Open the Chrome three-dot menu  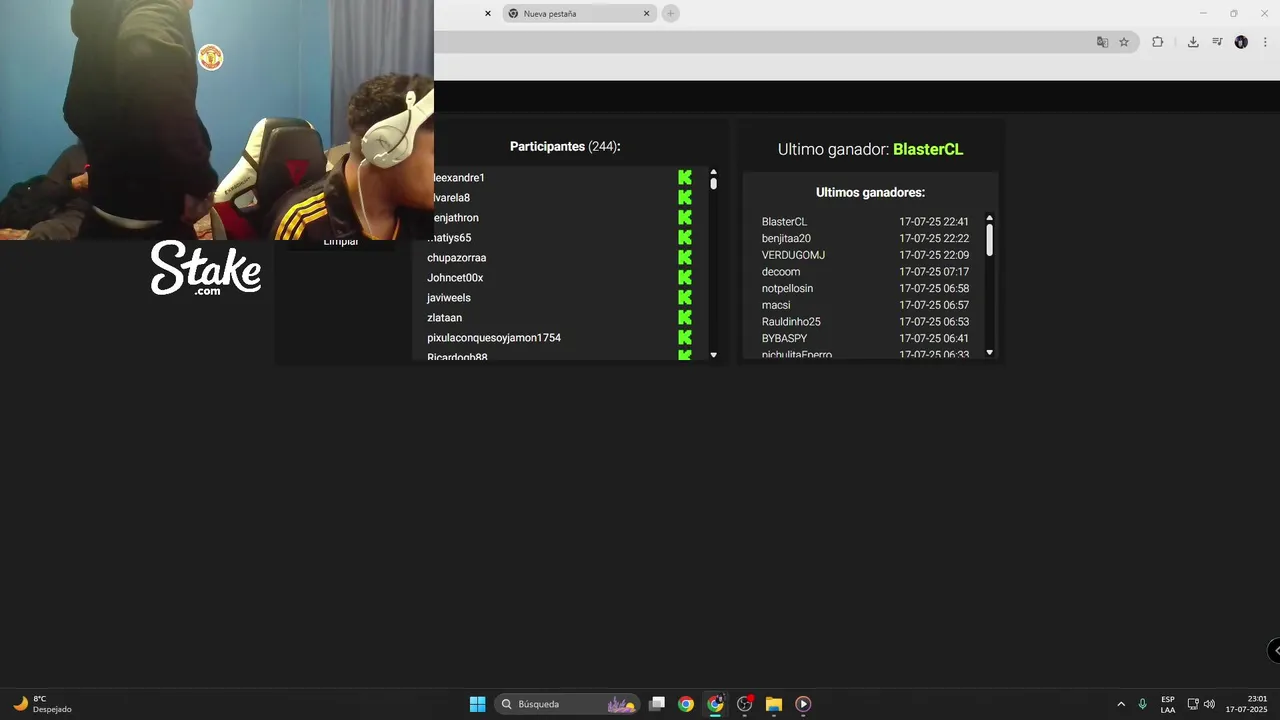tap(1265, 42)
